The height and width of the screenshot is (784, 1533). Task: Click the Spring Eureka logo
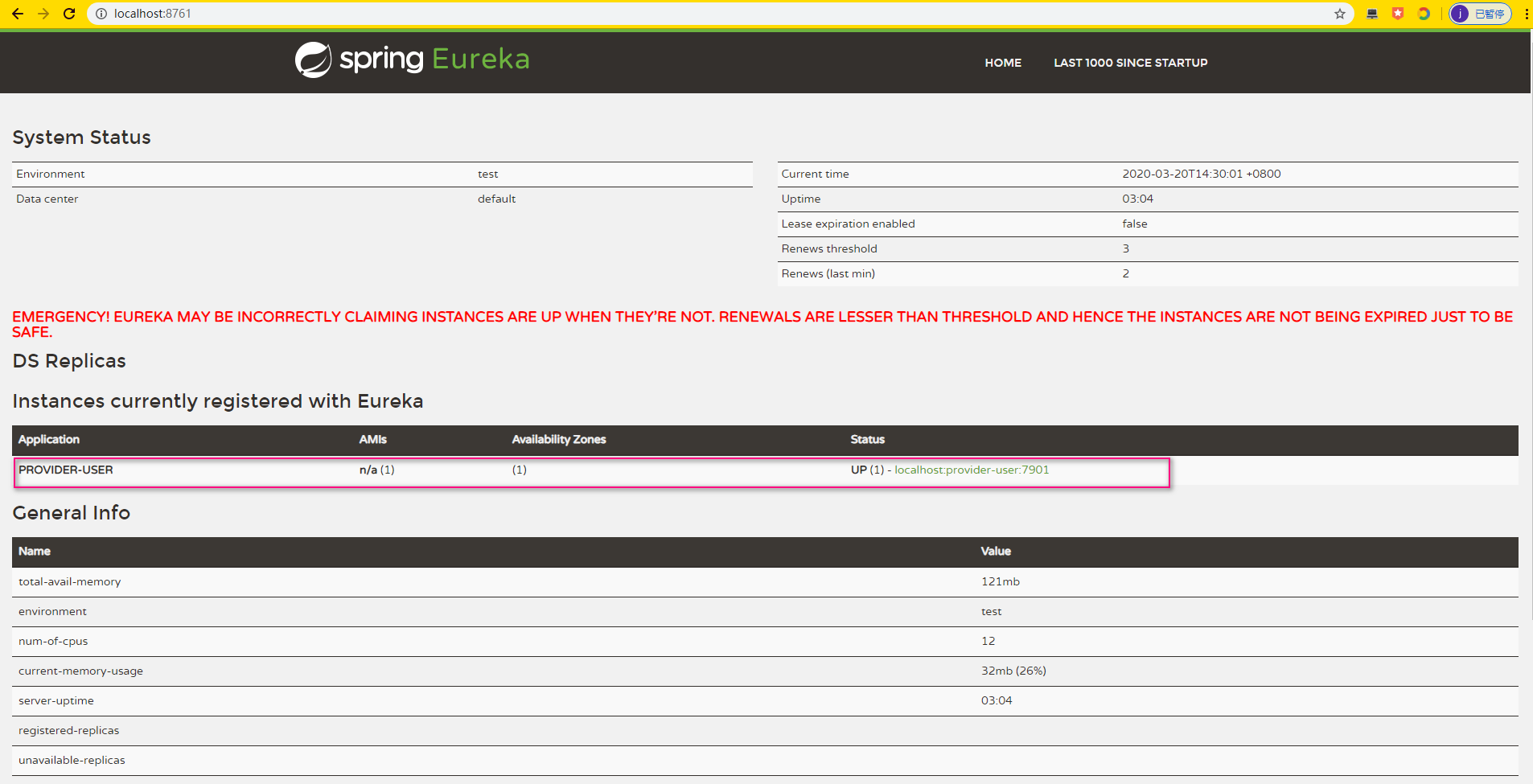point(411,59)
